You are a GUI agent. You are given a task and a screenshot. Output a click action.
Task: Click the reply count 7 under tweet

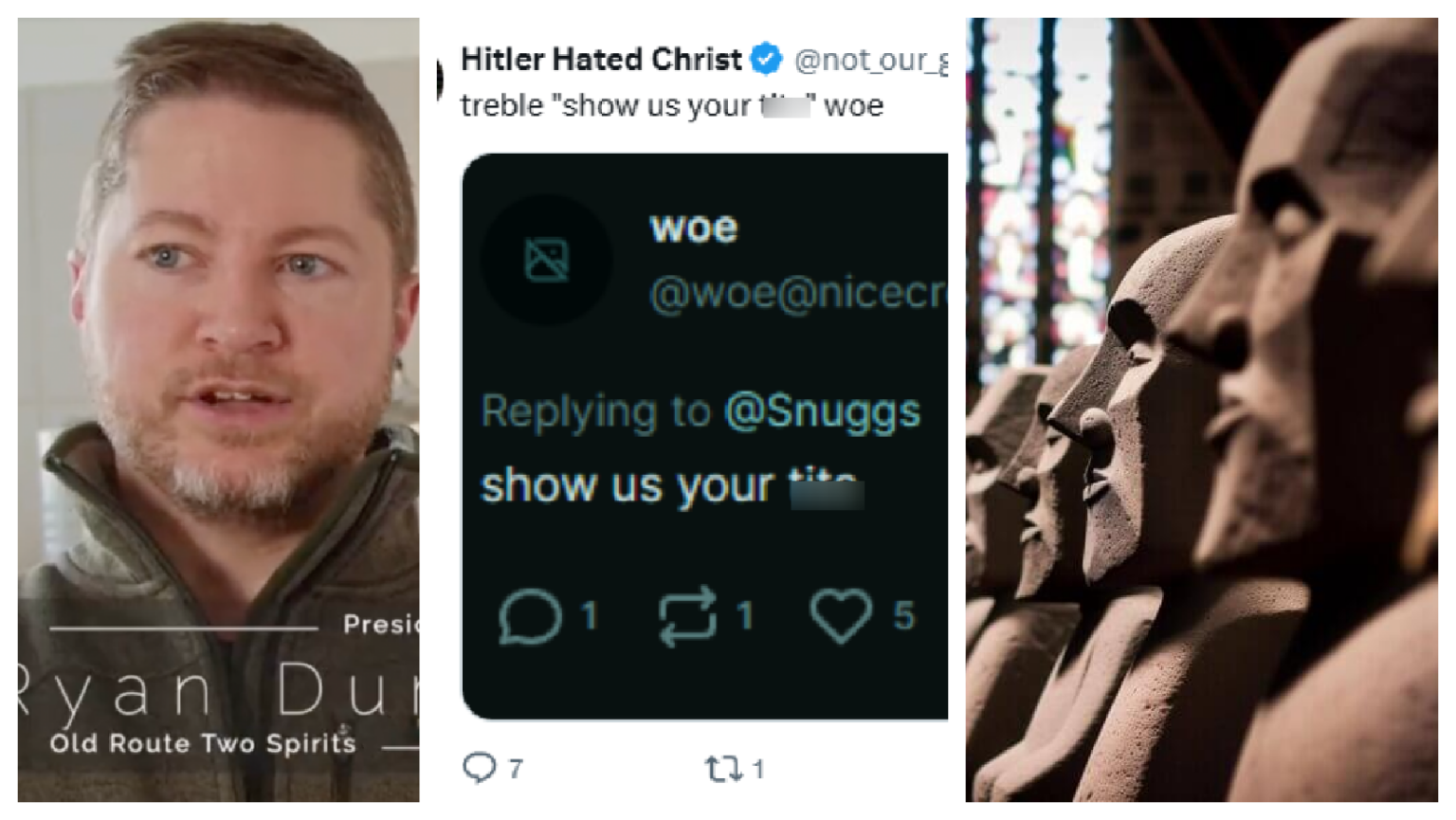[516, 768]
